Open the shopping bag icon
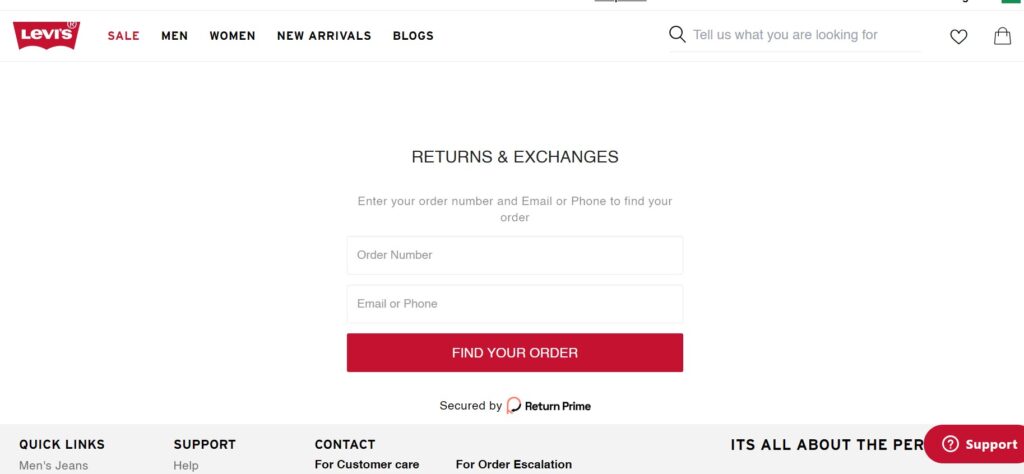1024x474 pixels. coord(1002,36)
